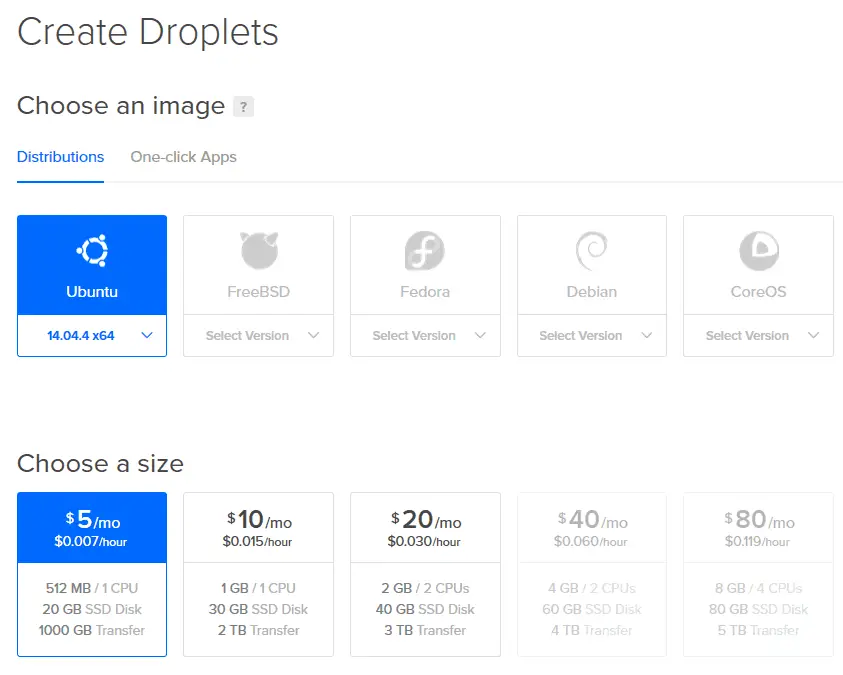Viewport: 843px width, 675px height.
Task: Click the FreeBSD distribution label
Action: tap(259, 292)
